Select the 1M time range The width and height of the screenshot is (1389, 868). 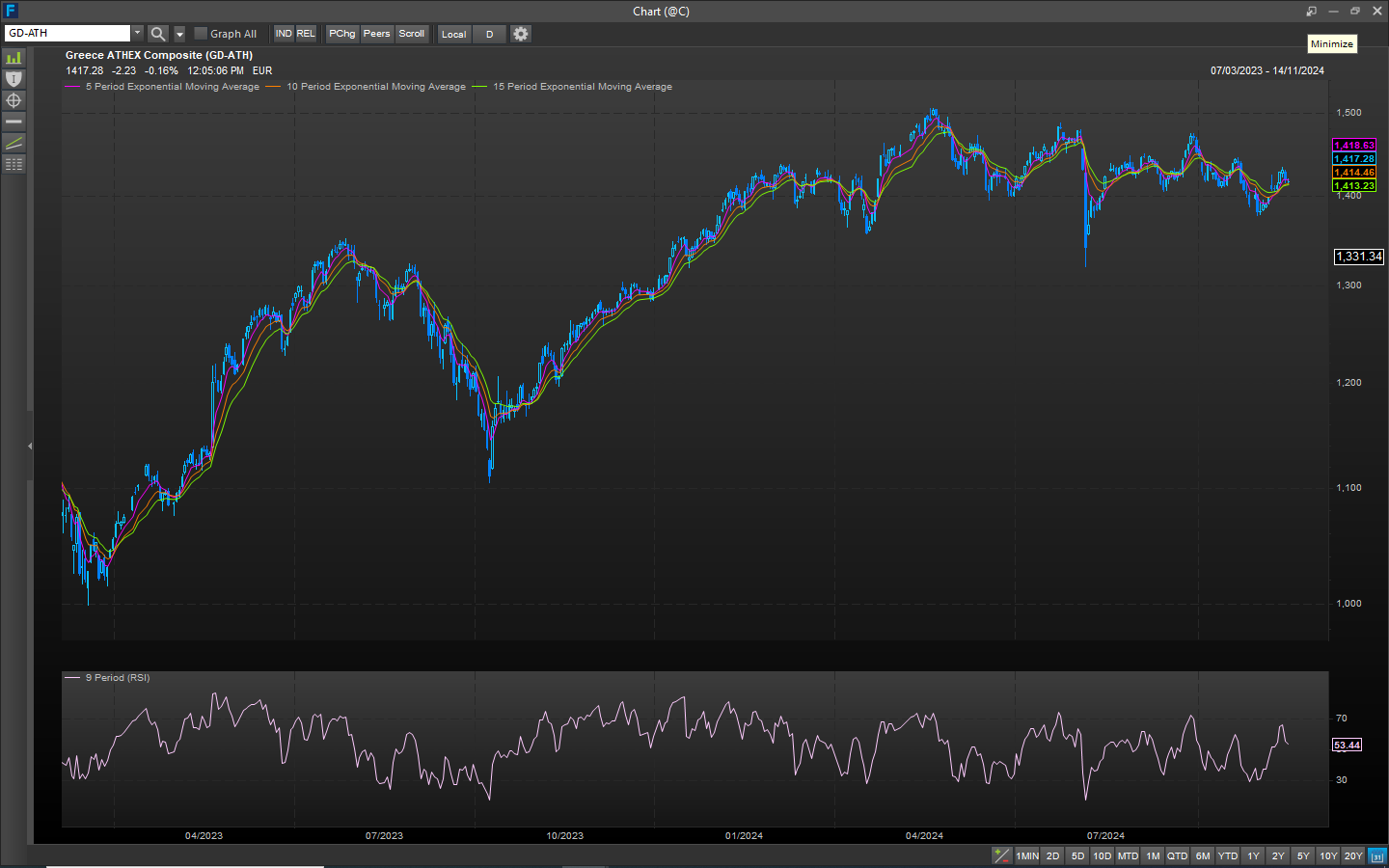[1153, 855]
